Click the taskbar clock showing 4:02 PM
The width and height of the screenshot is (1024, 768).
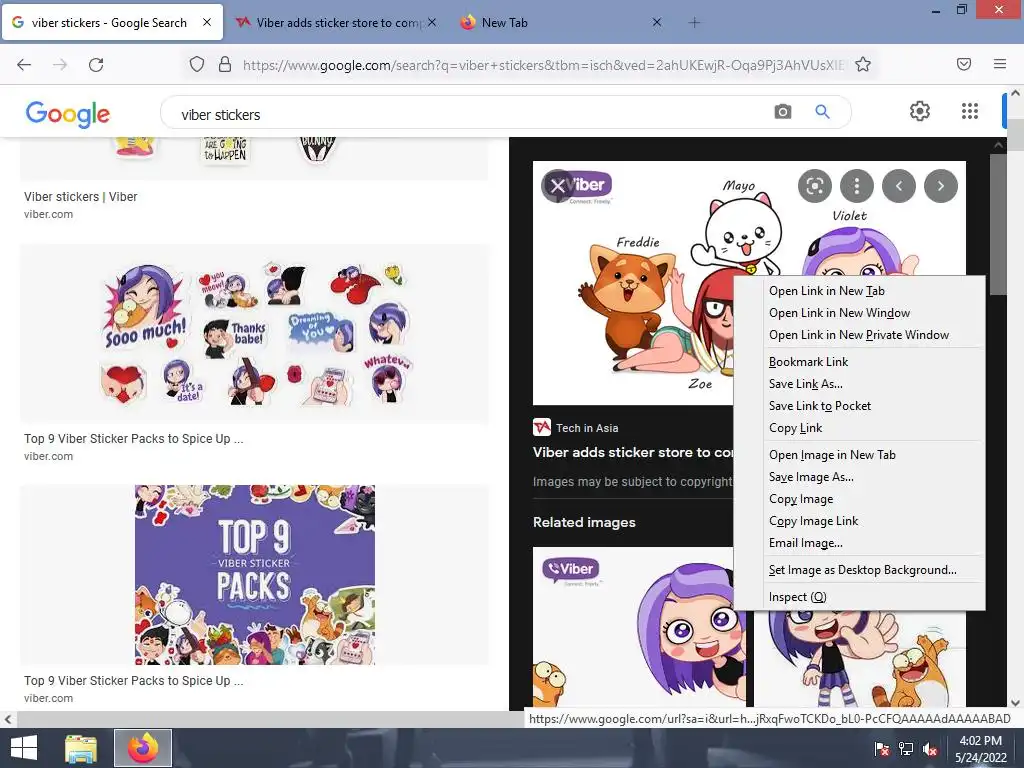pos(981,748)
